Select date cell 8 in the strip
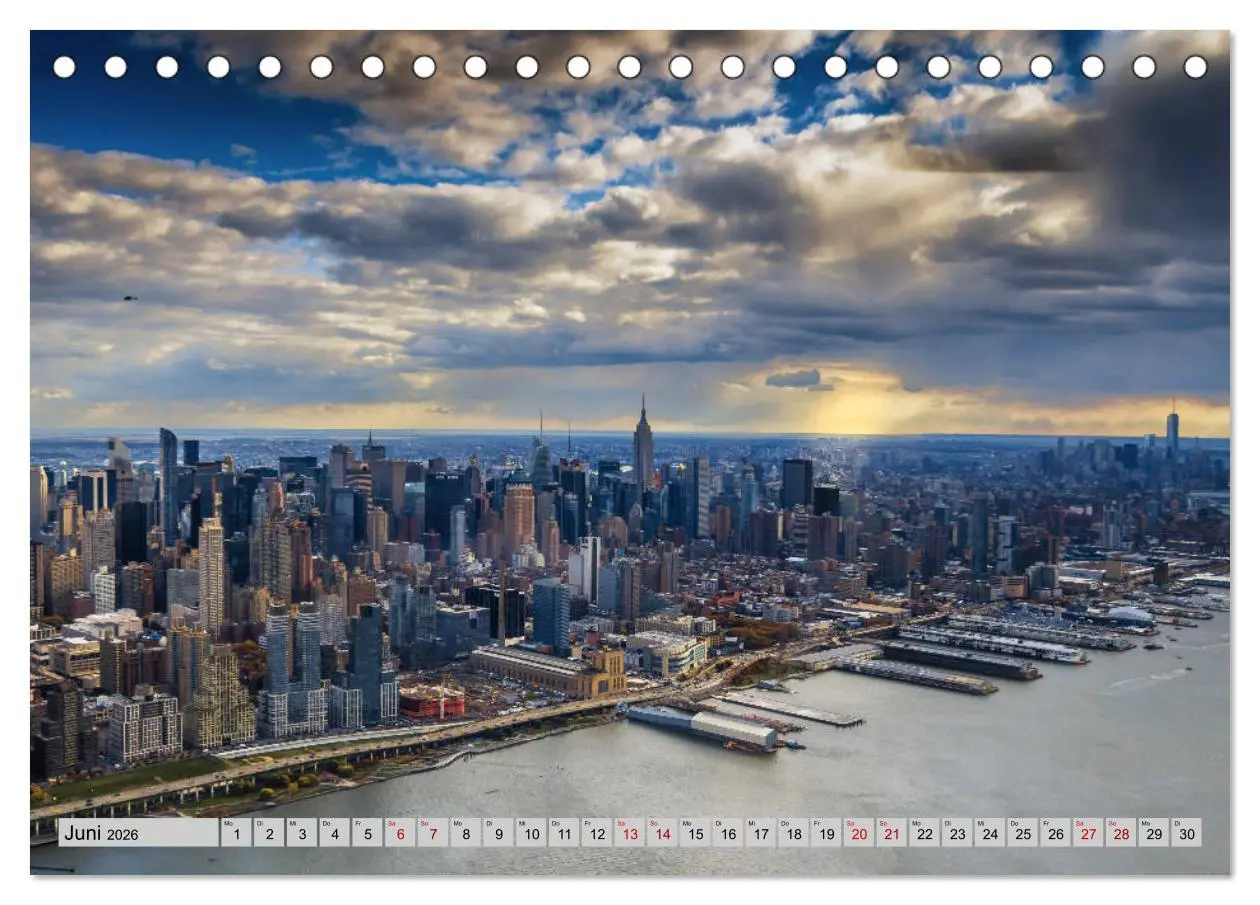 coord(466,833)
